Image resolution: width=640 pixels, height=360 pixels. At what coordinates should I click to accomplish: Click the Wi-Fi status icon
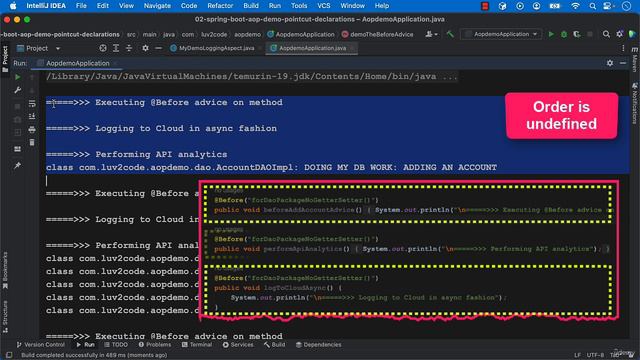575,6
